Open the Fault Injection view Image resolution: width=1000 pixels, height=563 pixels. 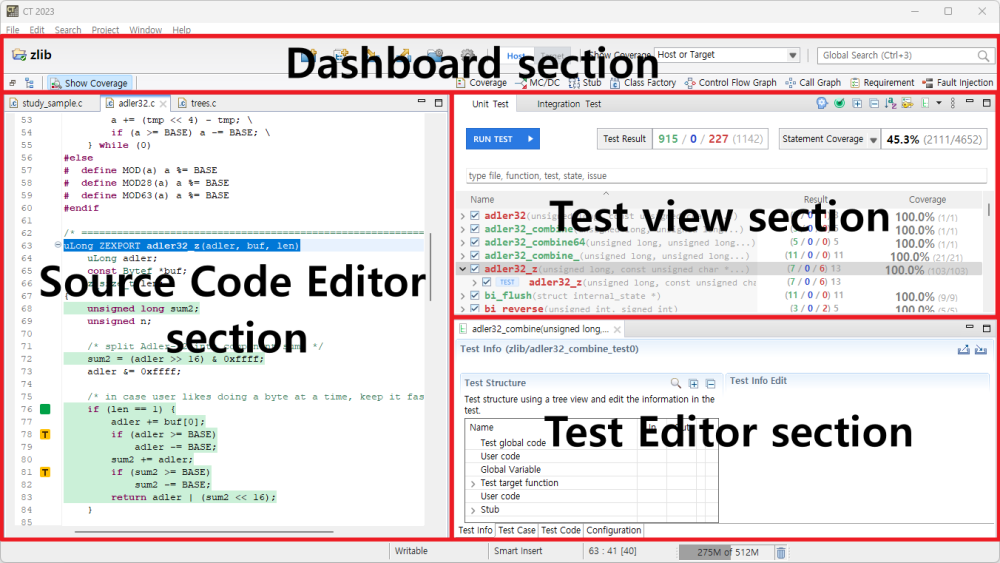click(x=958, y=83)
